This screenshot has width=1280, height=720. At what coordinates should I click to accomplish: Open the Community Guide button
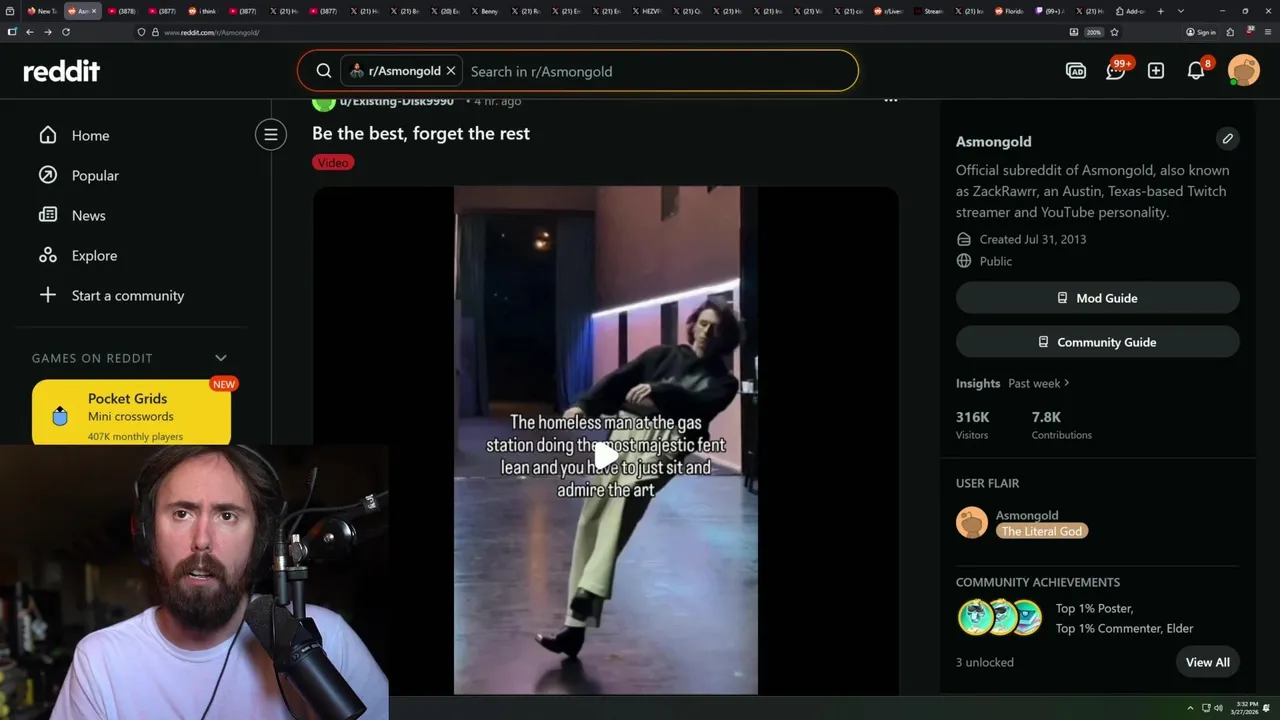click(1098, 342)
